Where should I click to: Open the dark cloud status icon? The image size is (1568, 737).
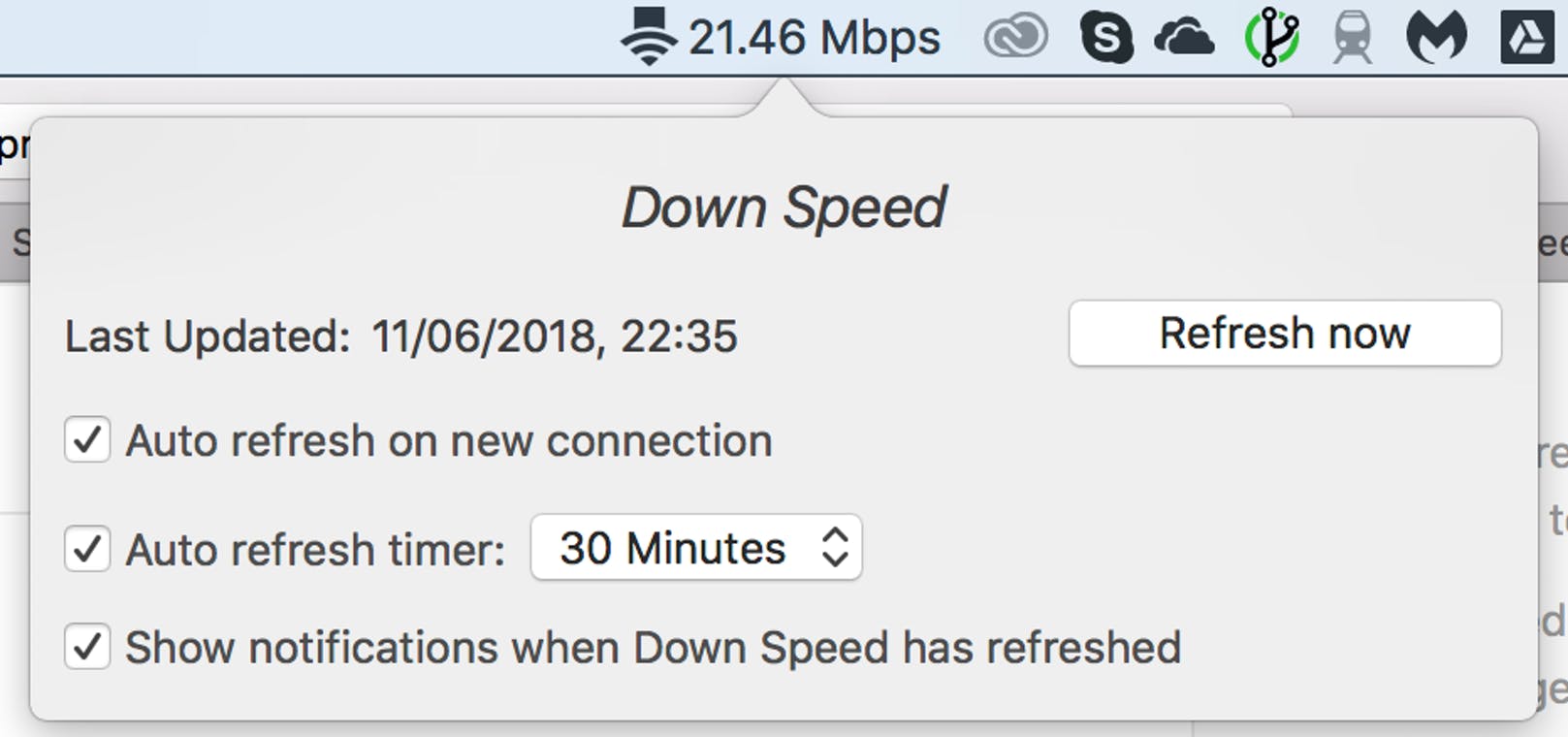pos(1184,39)
